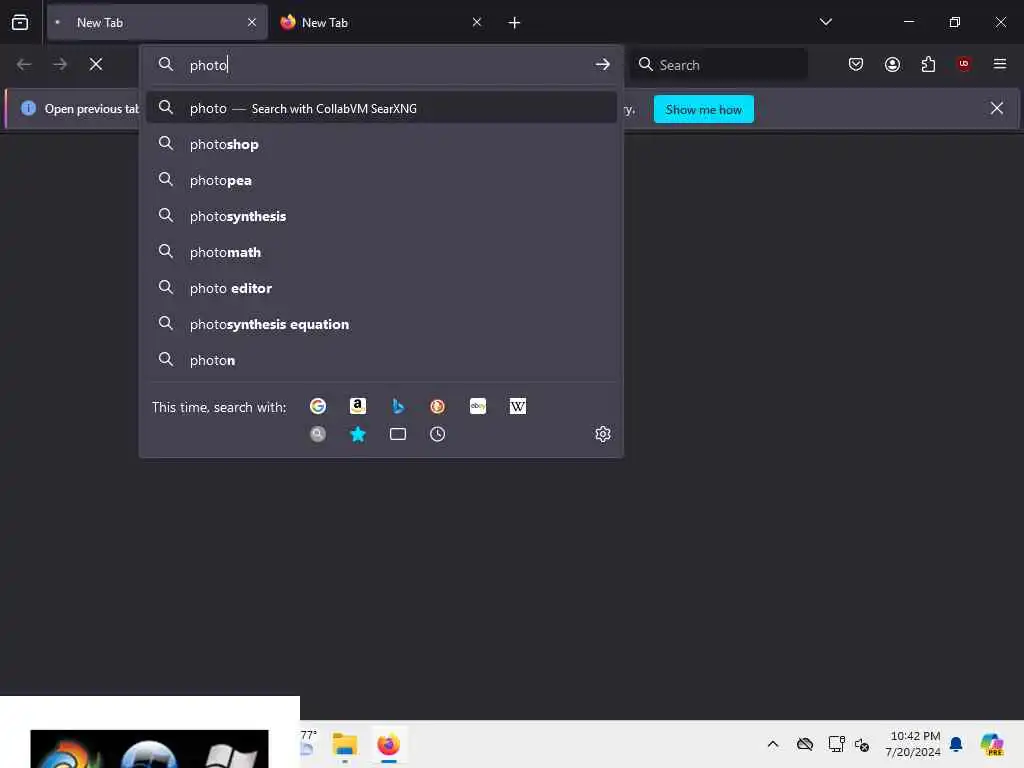Close the first New Tab
1024x768 pixels.
tap(252, 22)
